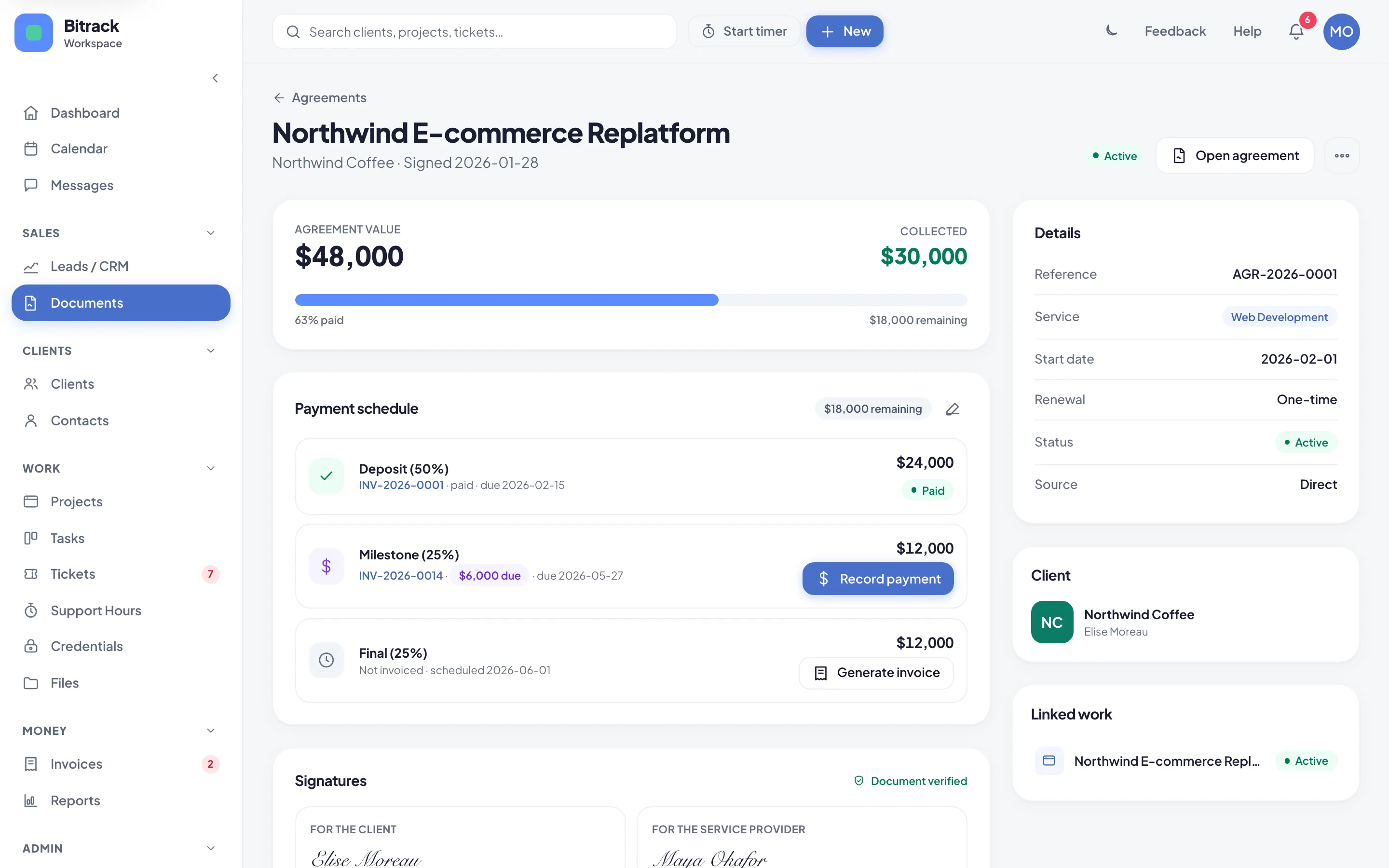Screen dimensions: 1389x868
Task: Collapse the MONEY section
Action: tap(211, 731)
